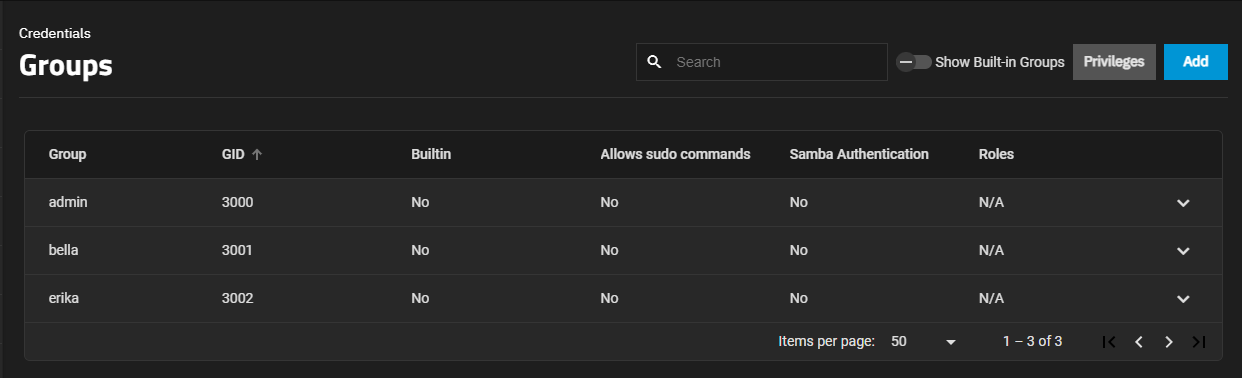Click the Add group button
1242x378 pixels.
1196,62
